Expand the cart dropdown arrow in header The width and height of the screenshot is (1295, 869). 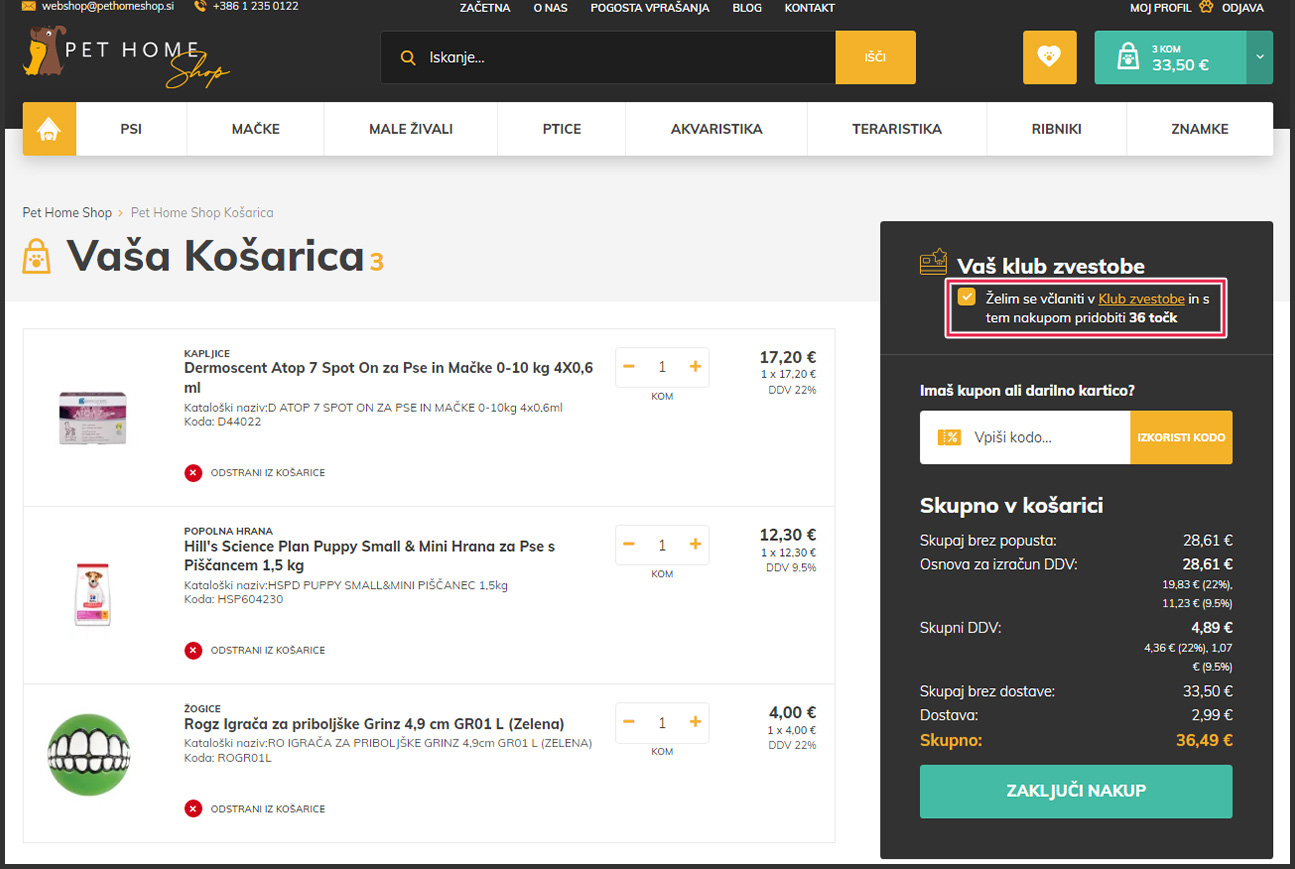pyautogui.click(x=1259, y=57)
